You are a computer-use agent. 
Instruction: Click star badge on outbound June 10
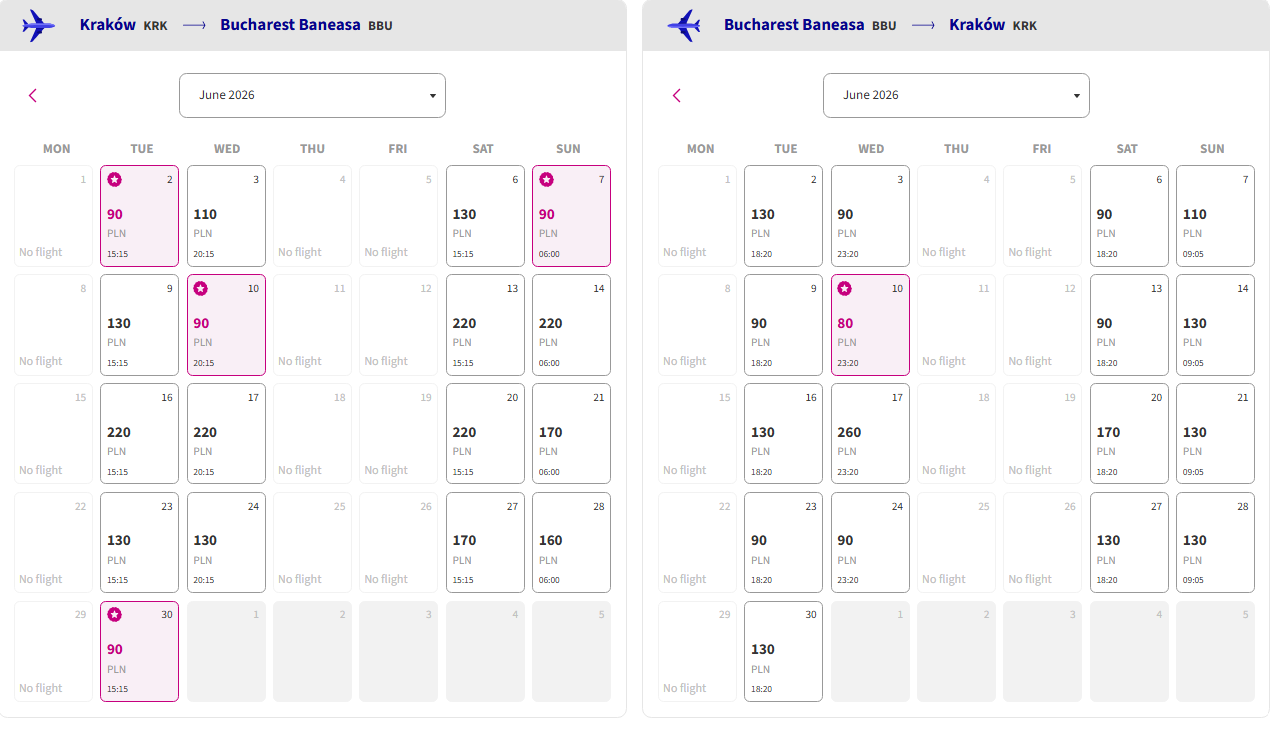[x=200, y=289]
